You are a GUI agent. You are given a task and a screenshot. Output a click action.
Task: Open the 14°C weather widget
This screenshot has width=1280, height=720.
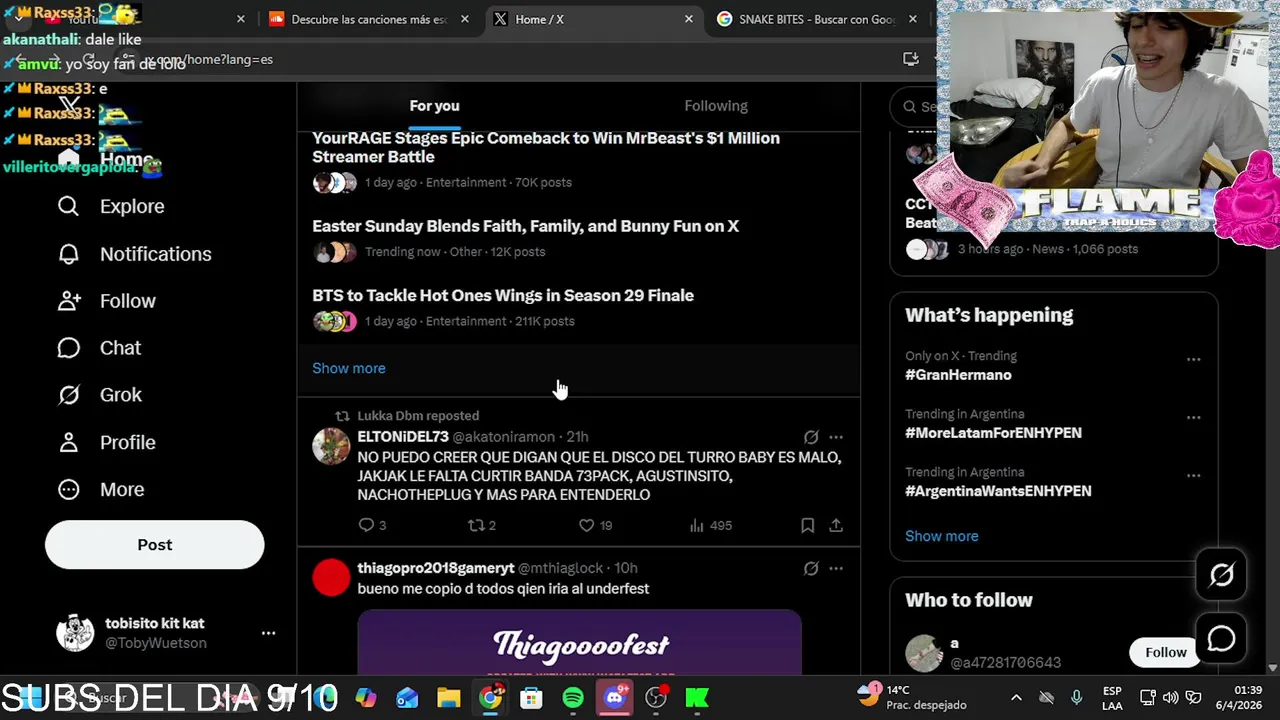(914, 697)
